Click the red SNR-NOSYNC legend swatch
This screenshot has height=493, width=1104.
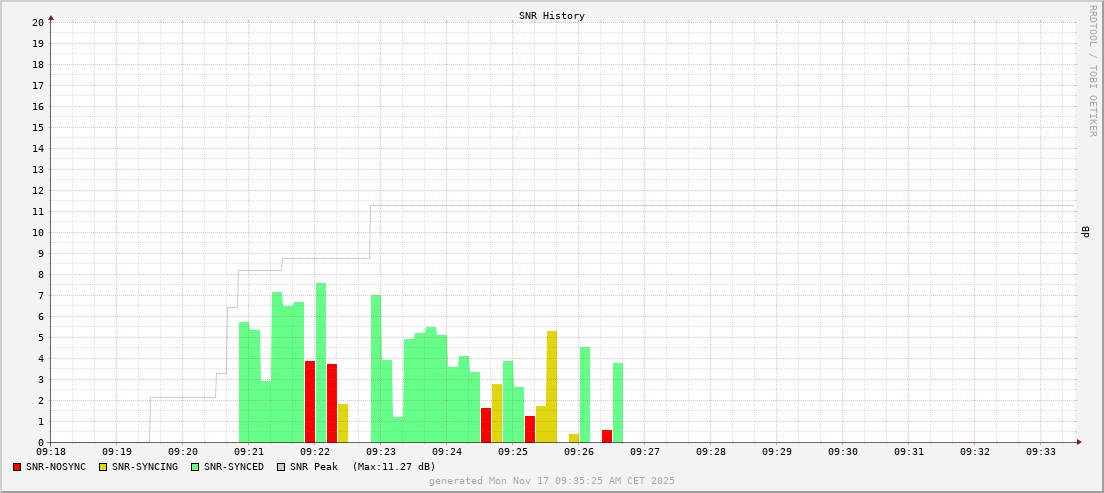(17, 467)
